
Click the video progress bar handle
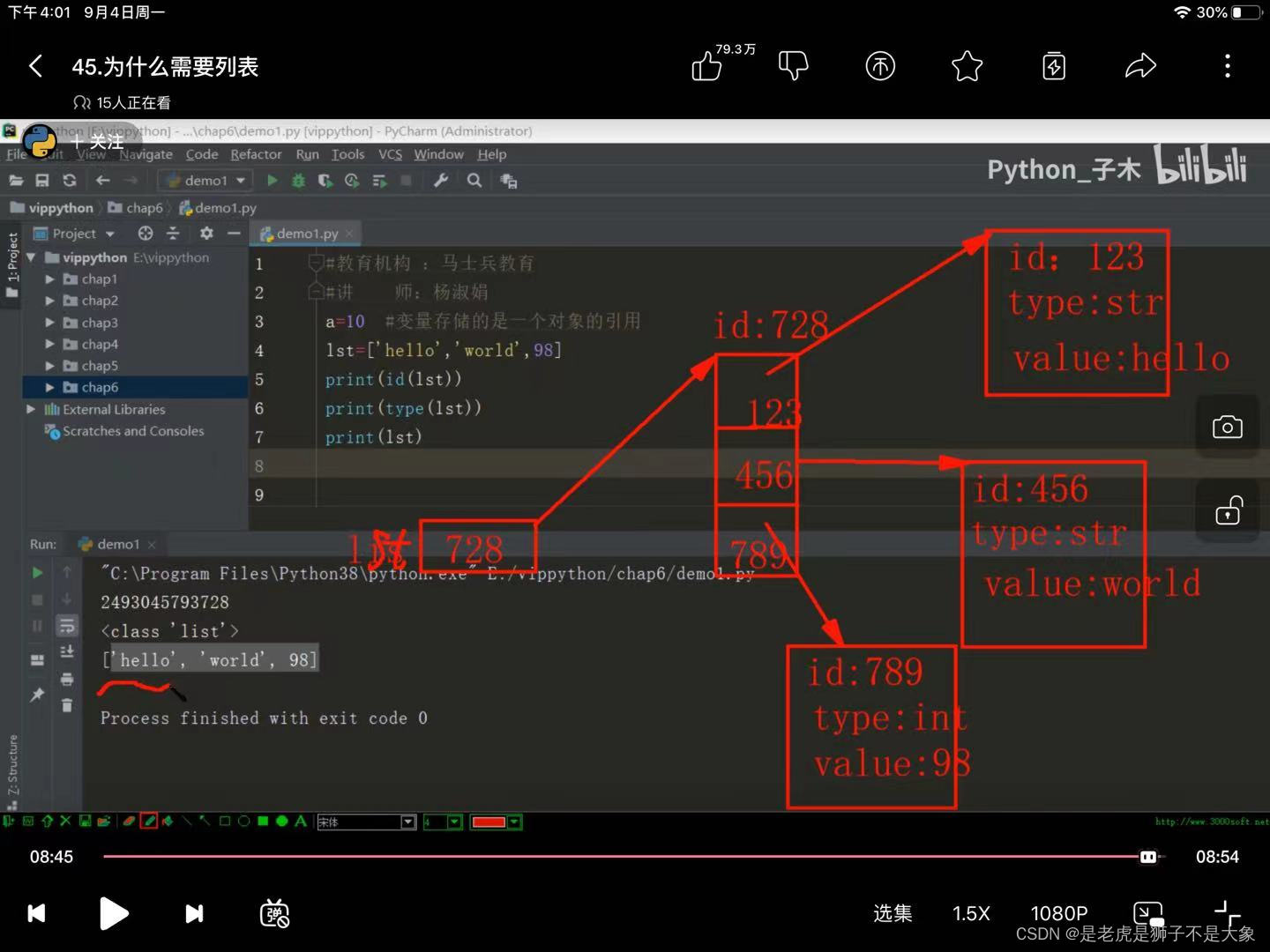click(1148, 857)
